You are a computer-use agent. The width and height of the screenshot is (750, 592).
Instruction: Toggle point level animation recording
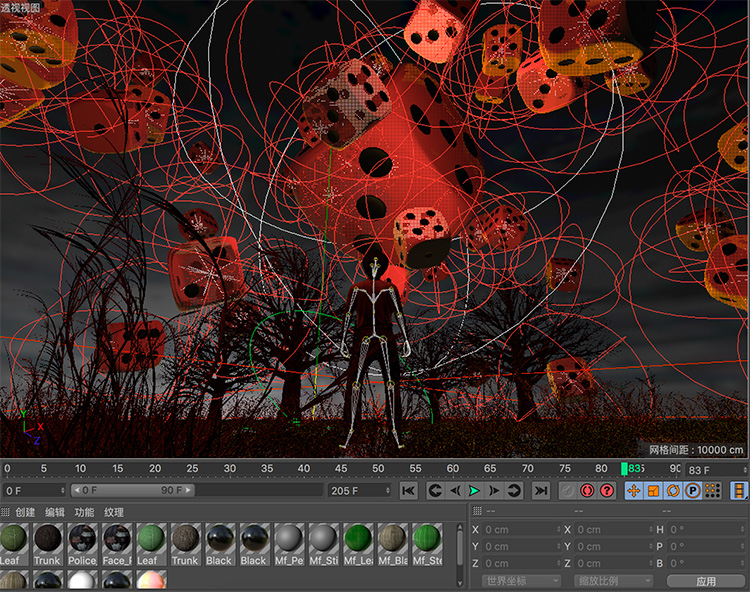pyautogui.click(x=713, y=491)
